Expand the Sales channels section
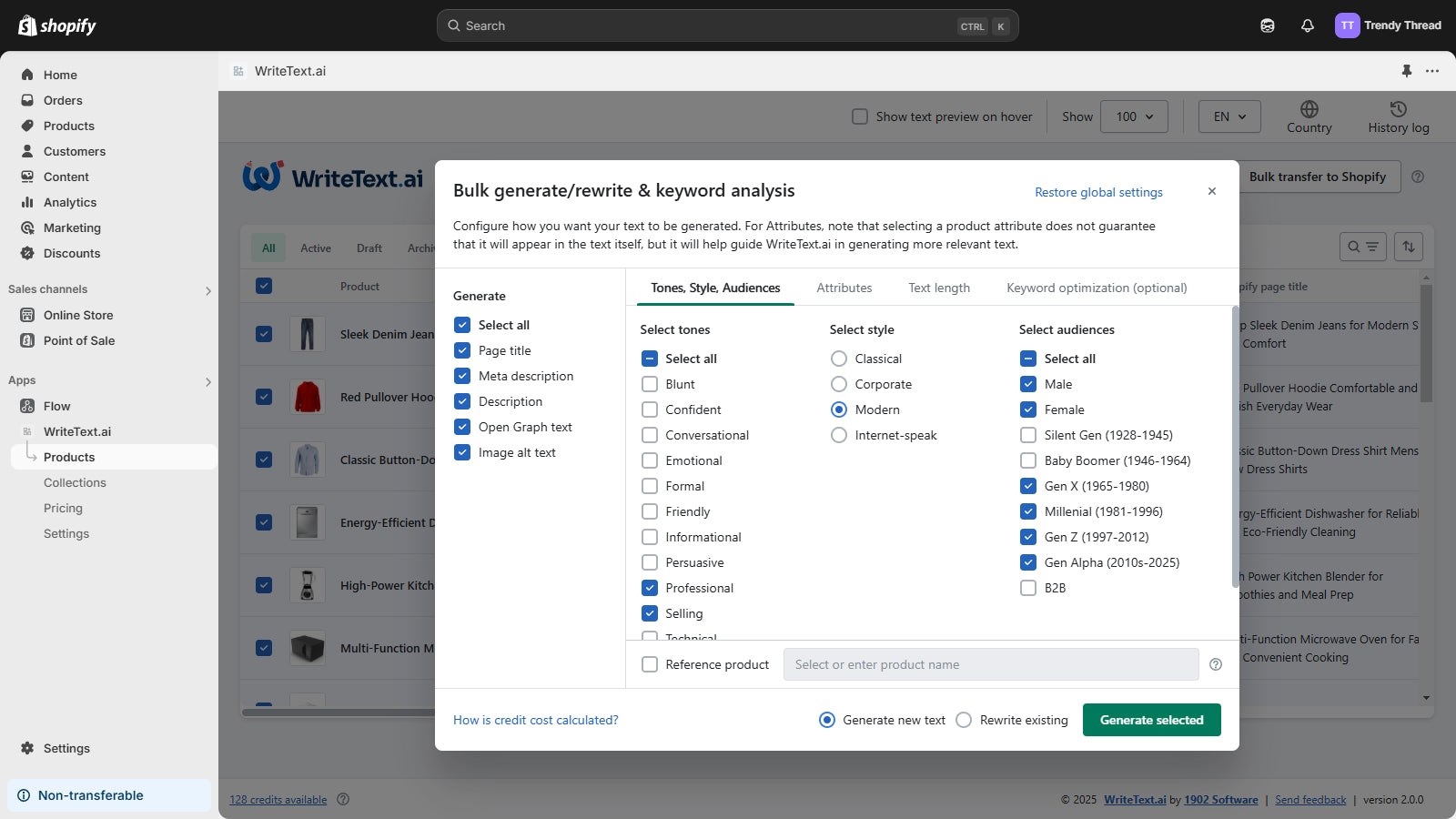Image resolution: width=1456 pixels, height=819 pixels. [x=207, y=289]
